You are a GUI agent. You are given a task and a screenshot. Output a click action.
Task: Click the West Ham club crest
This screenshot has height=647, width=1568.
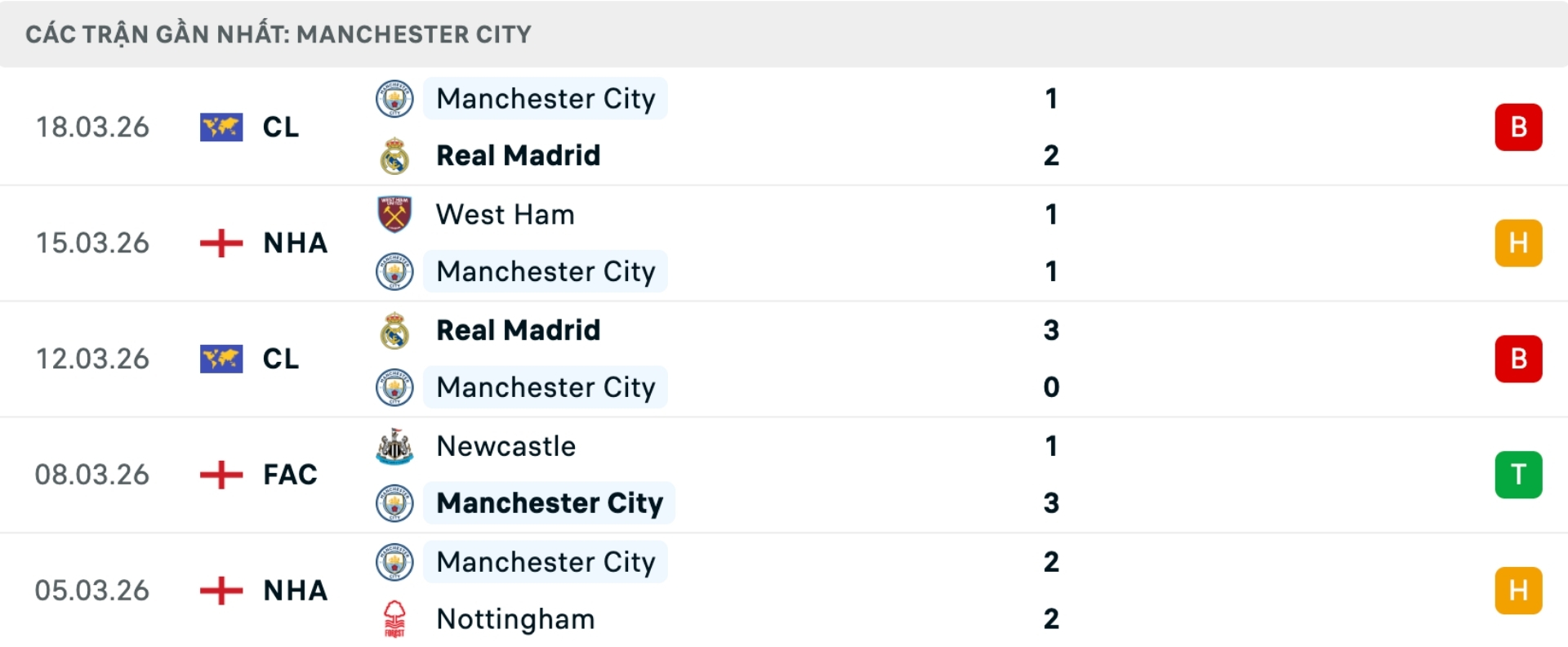coord(394,214)
